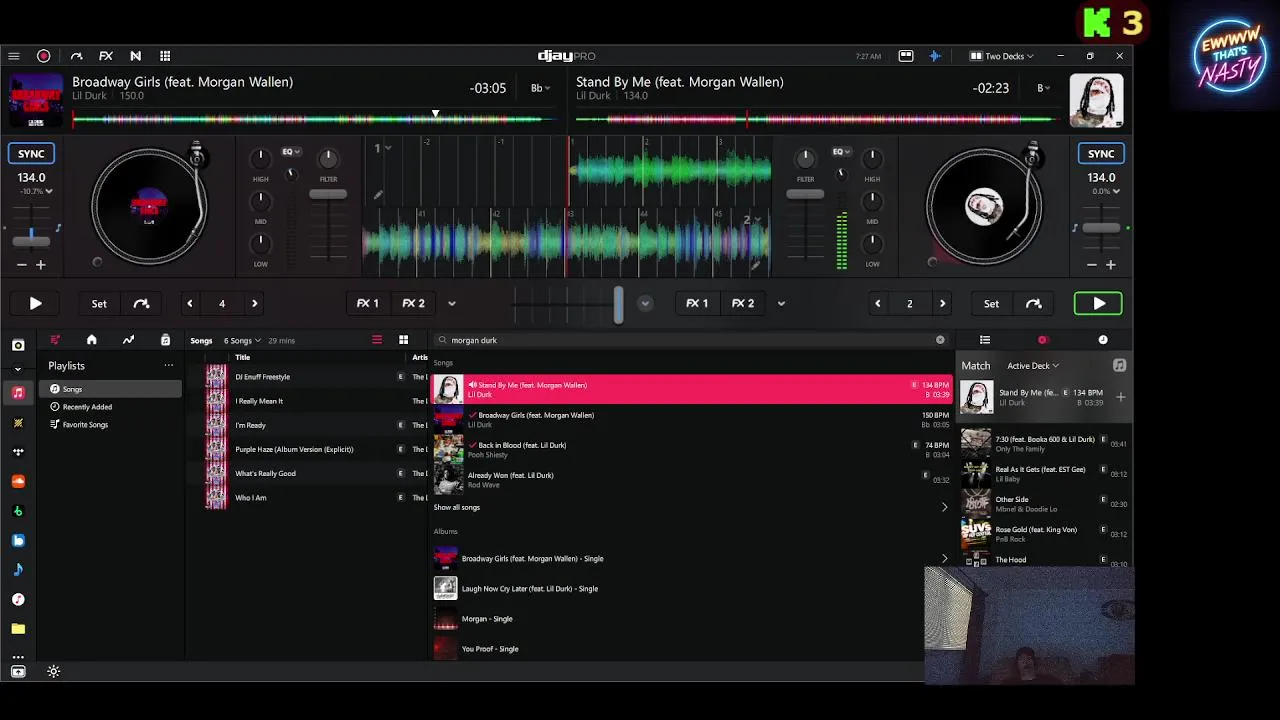This screenshot has width=1280, height=720.
Task: Open the -10.7% tempo range dropdown
Action: 36,191
